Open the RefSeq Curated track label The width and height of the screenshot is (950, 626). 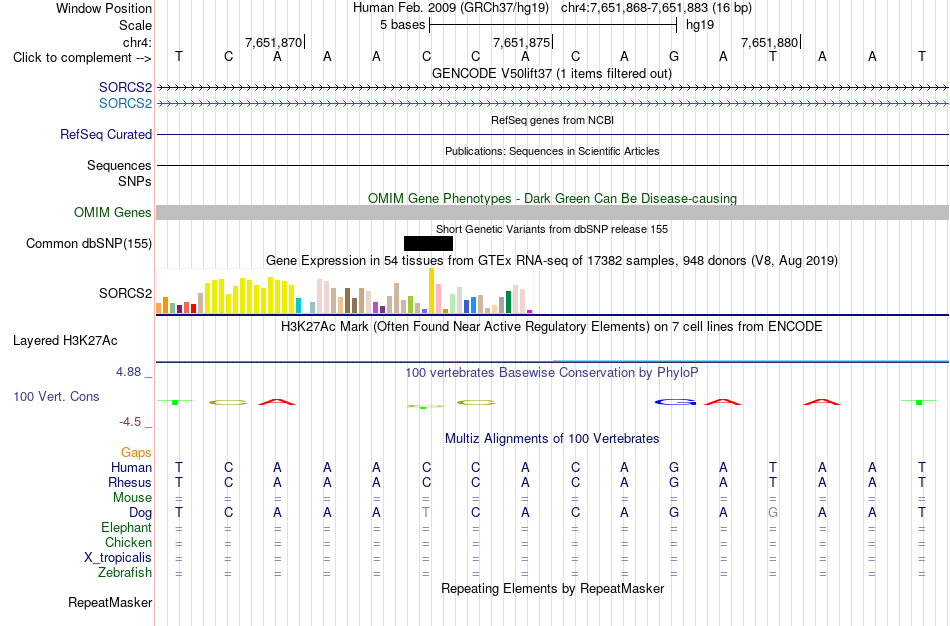(106, 135)
